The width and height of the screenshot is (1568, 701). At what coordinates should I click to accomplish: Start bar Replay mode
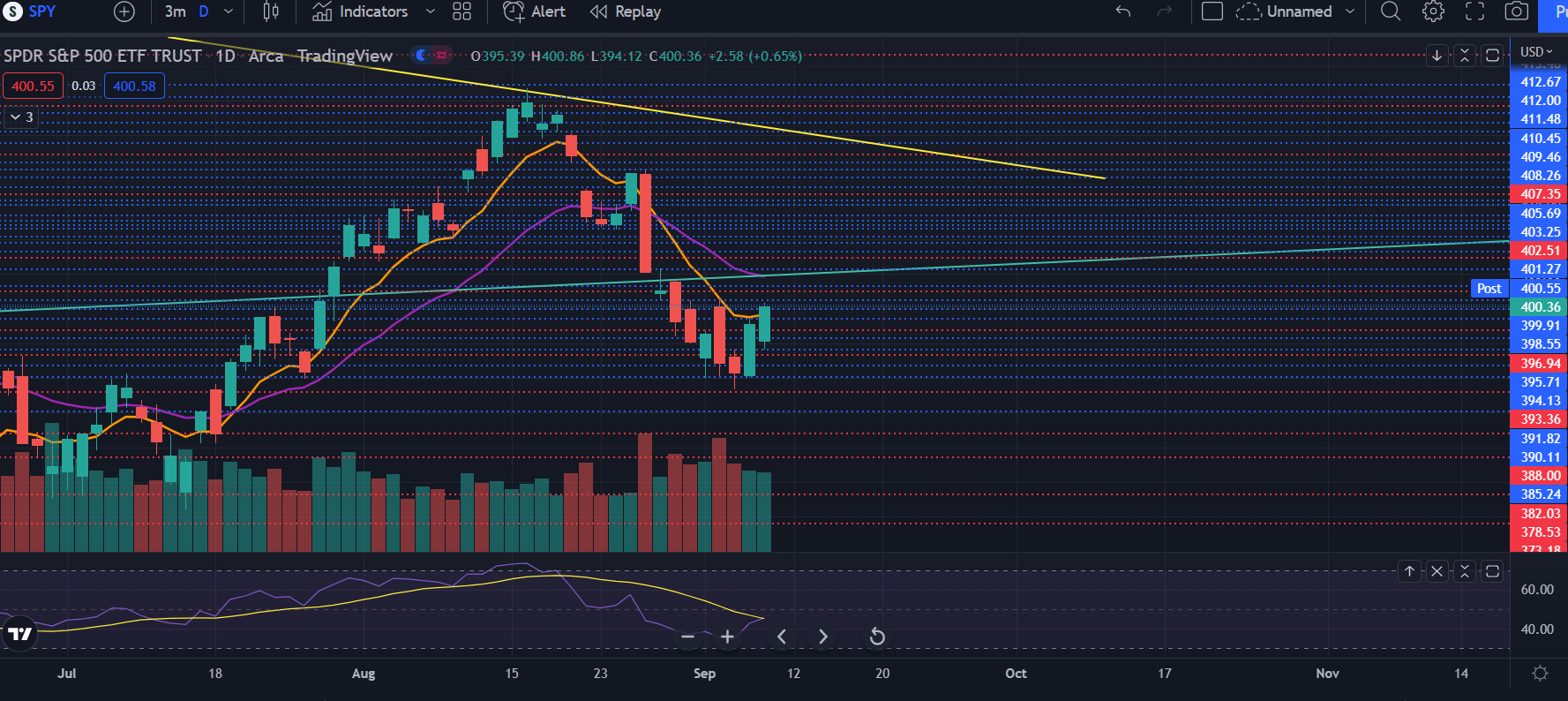point(626,11)
